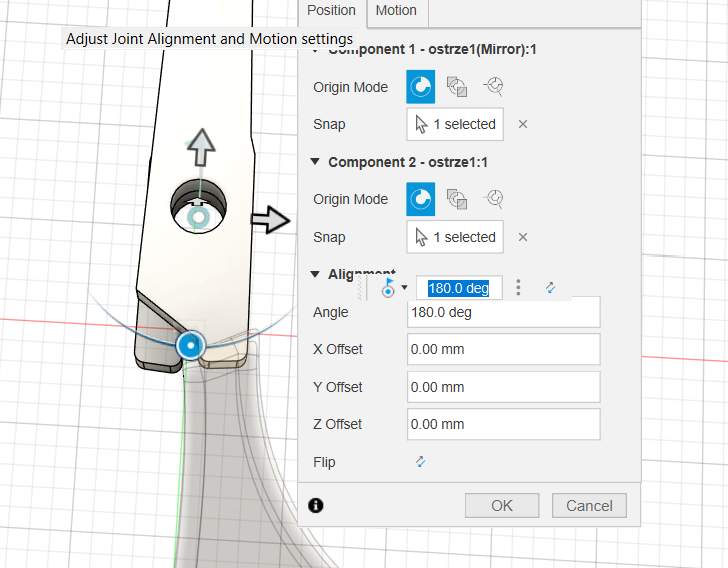Image resolution: width=728 pixels, height=568 pixels.
Task: Collapse the Component 2 - ostrze1:1 section
Action: click(315, 161)
